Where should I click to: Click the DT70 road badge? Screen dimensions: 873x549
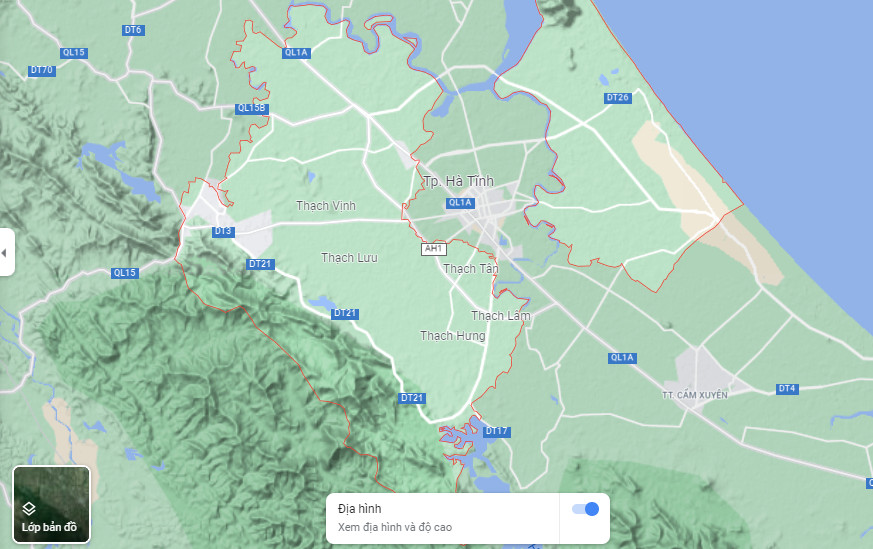(42, 71)
